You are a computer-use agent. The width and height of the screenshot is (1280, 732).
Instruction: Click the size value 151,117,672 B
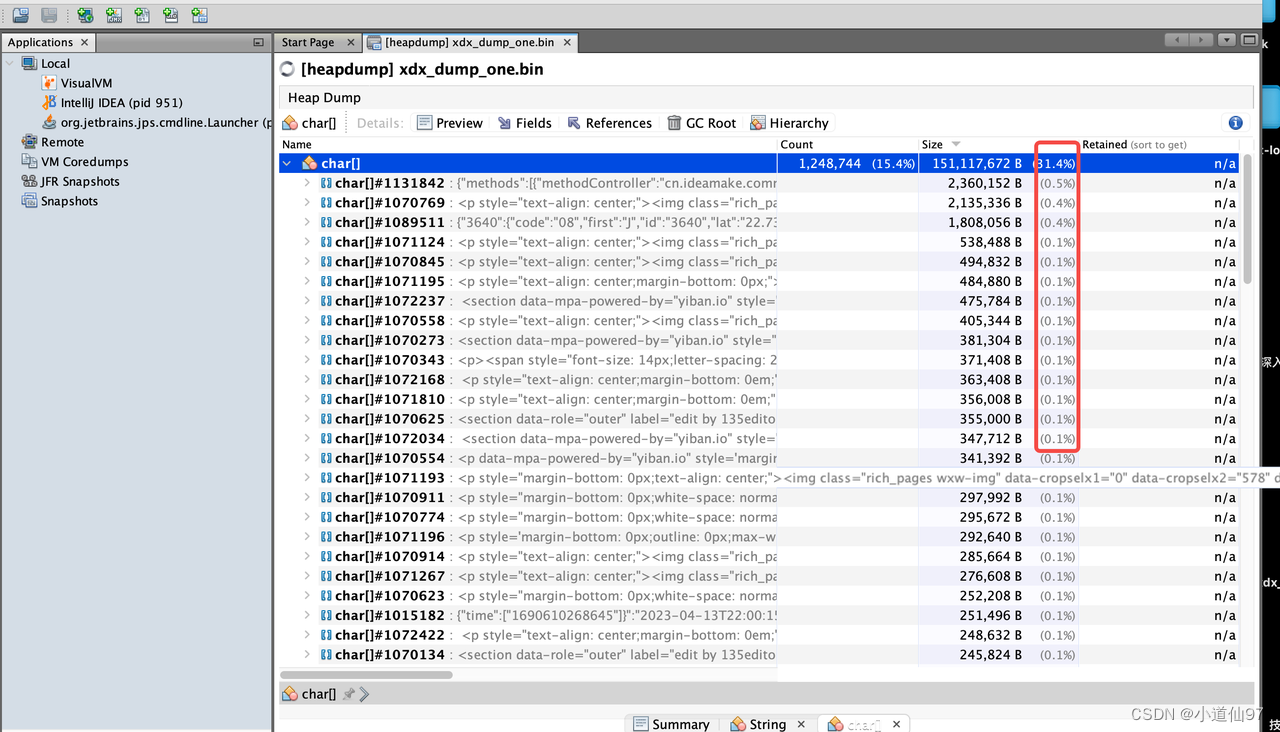point(977,163)
